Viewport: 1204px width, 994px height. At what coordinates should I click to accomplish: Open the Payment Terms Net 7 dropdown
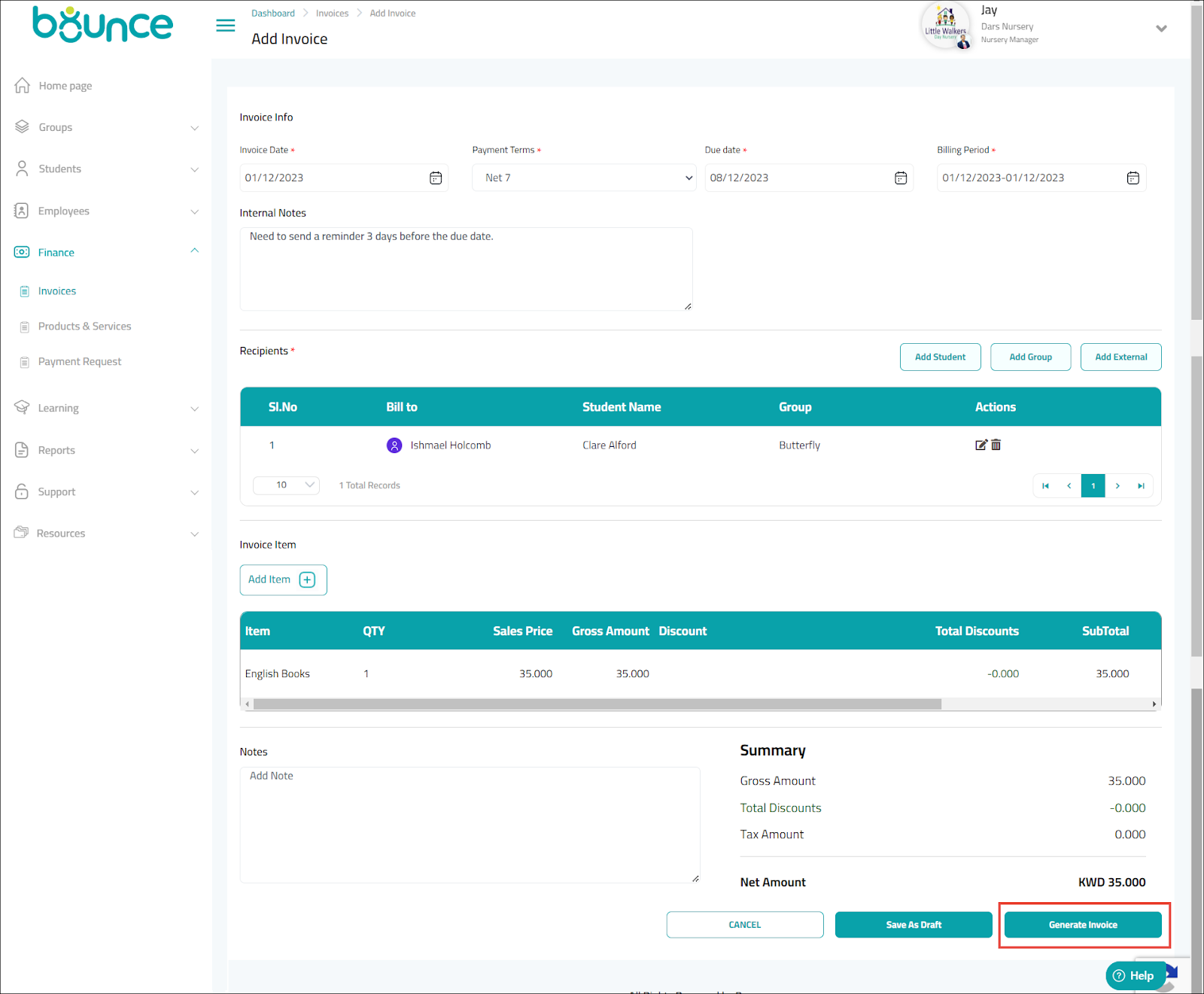tap(584, 178)
